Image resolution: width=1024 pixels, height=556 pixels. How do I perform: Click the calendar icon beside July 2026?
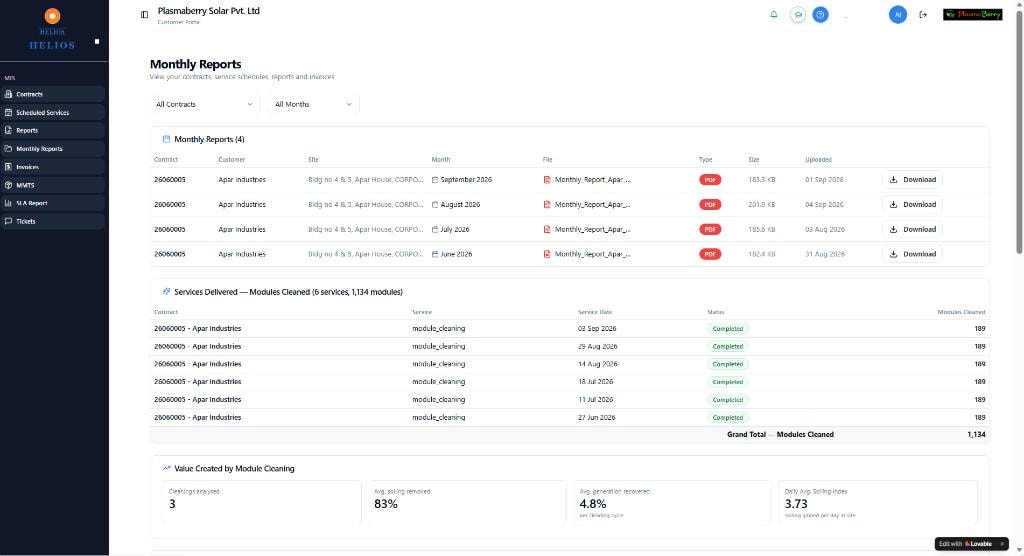(435, 229)
